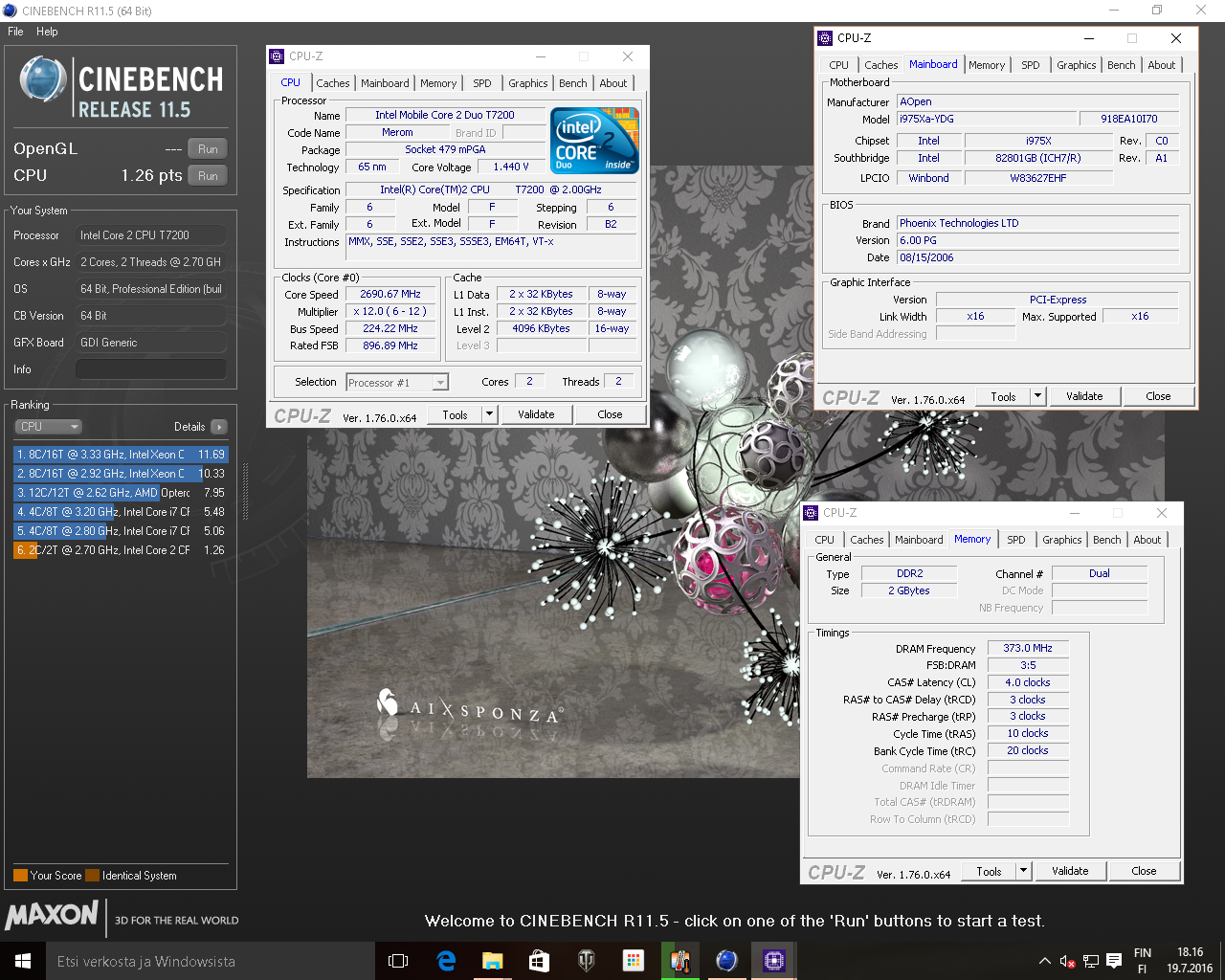Open the Action Center notifications icon
1225x980 pixels.
tap(1114, 961)
